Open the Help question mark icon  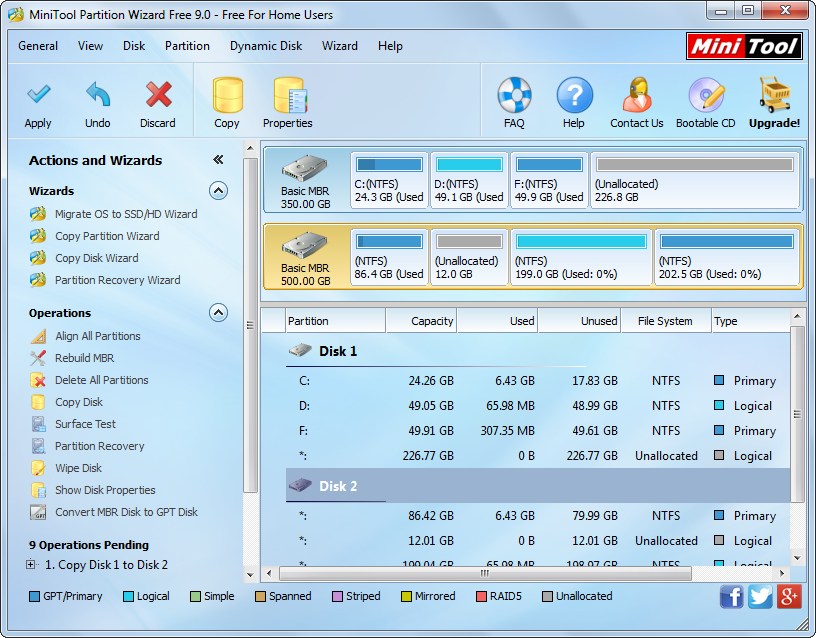tap(574, 95)
